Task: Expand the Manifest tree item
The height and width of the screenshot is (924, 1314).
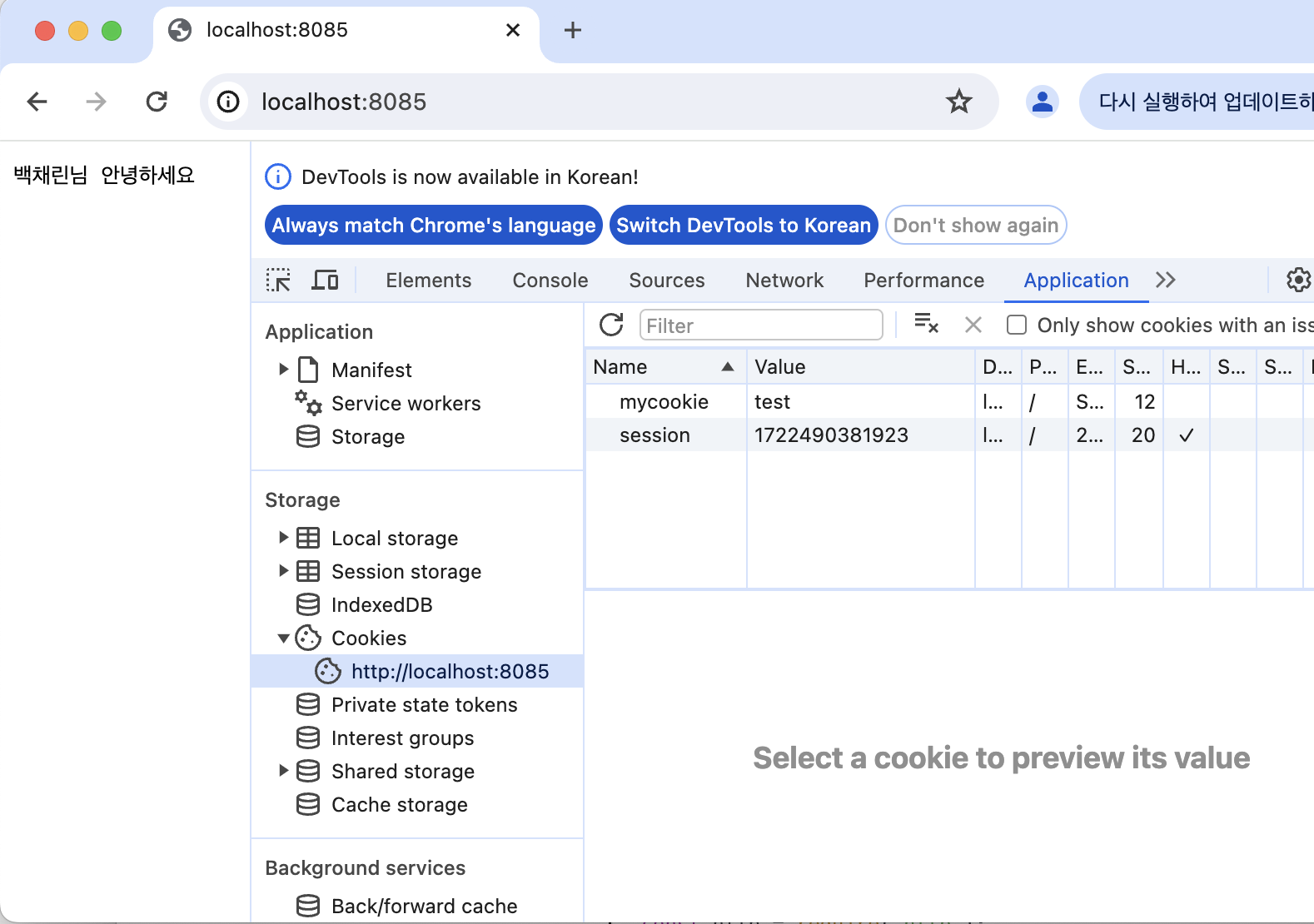Action: [x=283, y=369]
